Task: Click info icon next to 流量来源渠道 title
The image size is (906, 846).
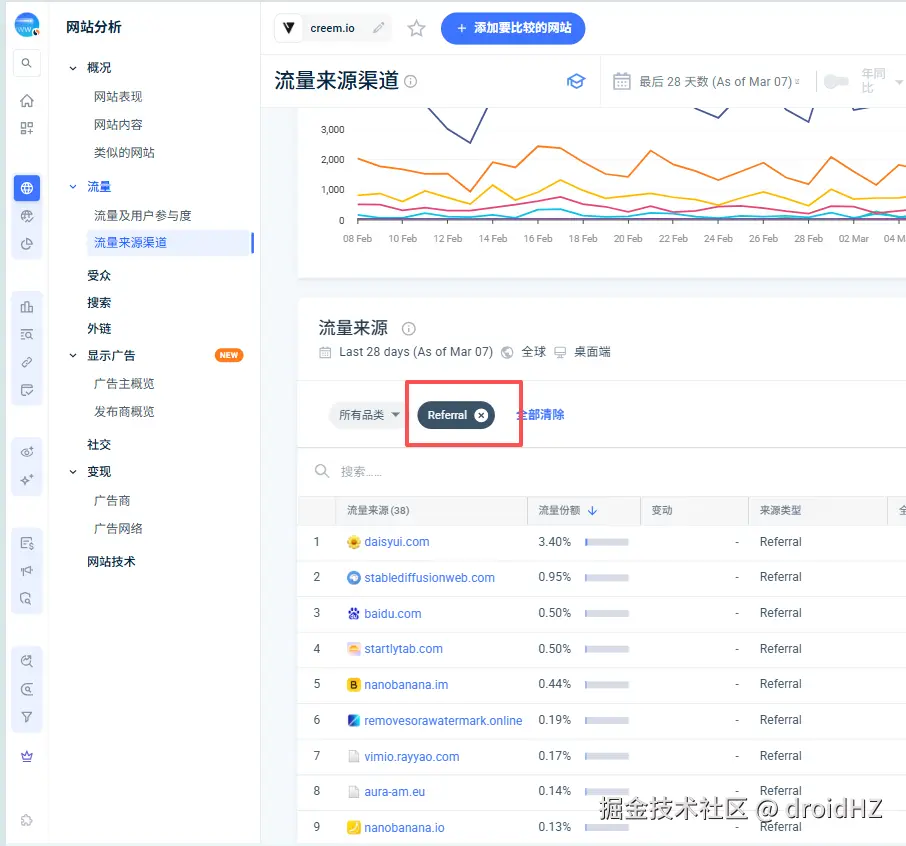Action: pyautogui.click(x=410, y=81)
